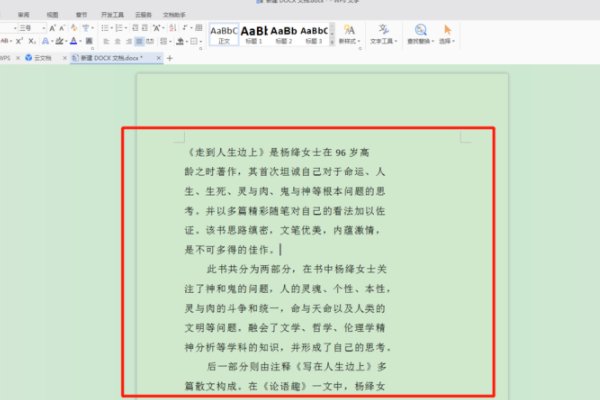The width and height of the screenshot is (600, 400).
Task: Open the line spacing tool
Action: click(163, 41)
